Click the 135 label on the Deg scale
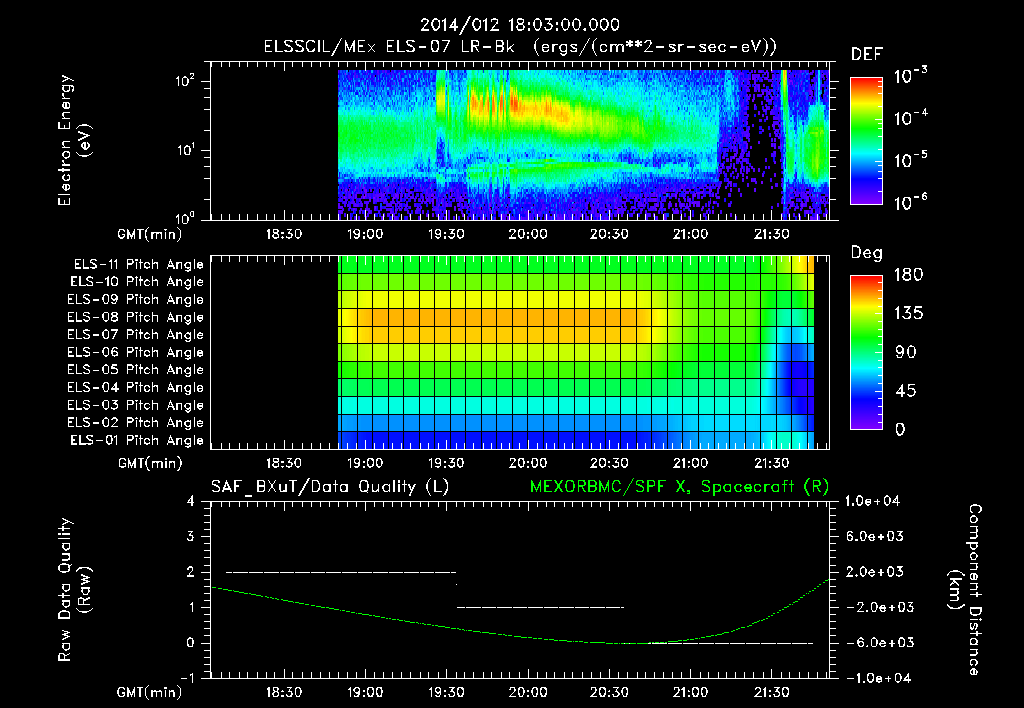 tap(908, 314)
